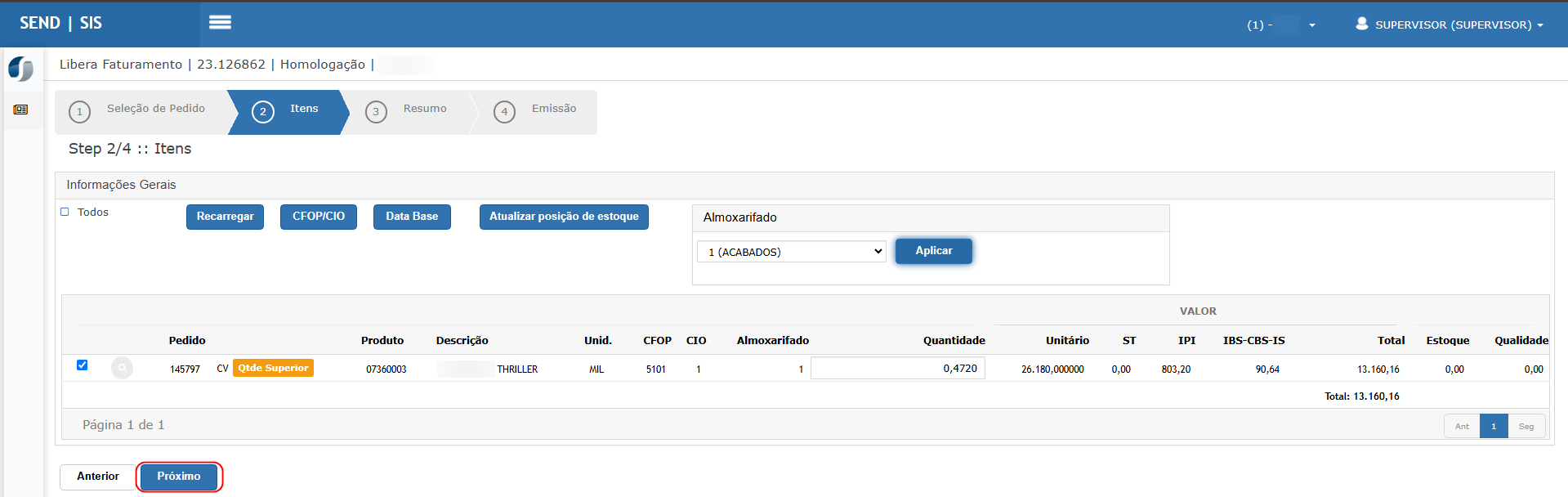Go to the Seleção de Pedido step

pos(155,109)
